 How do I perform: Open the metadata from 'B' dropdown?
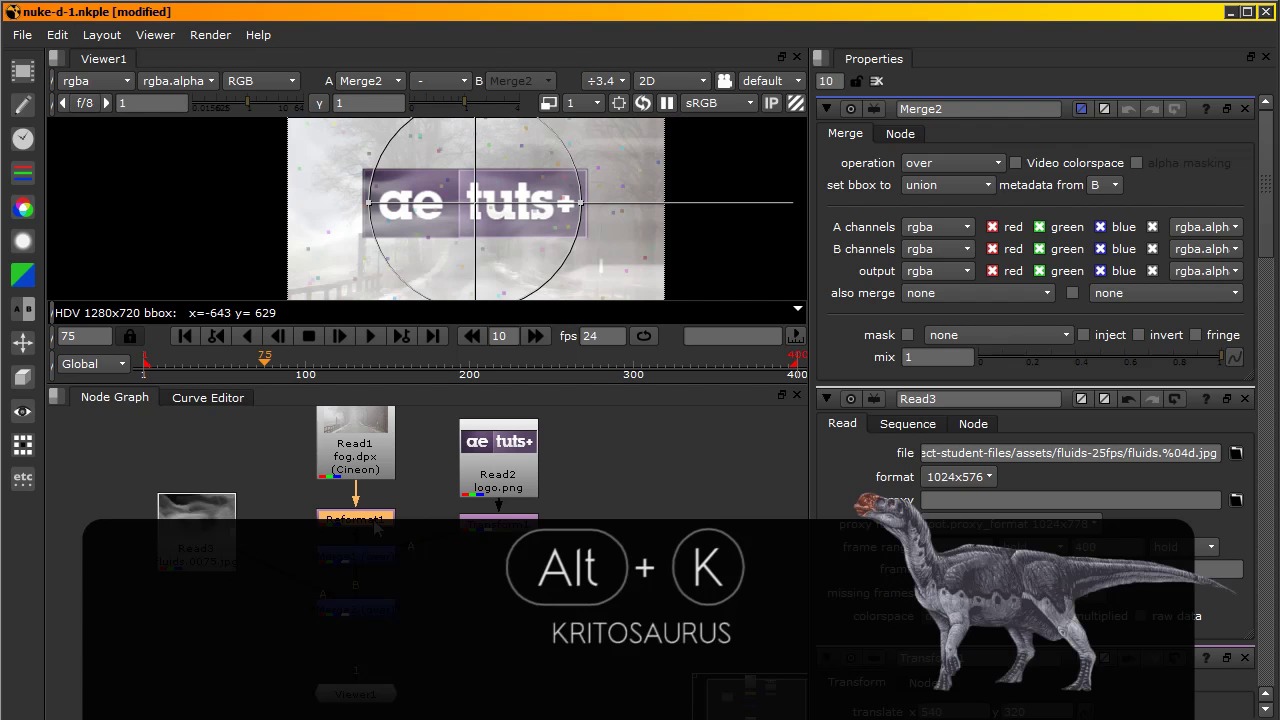1104,185
